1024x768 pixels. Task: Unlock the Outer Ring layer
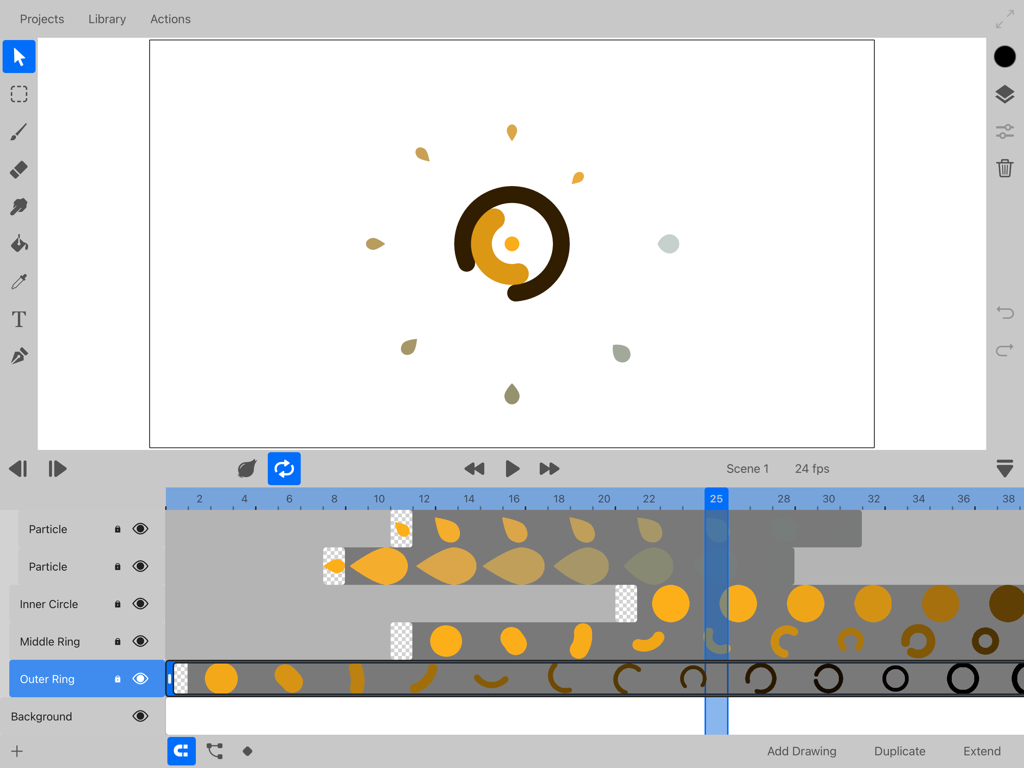[119, 678]
